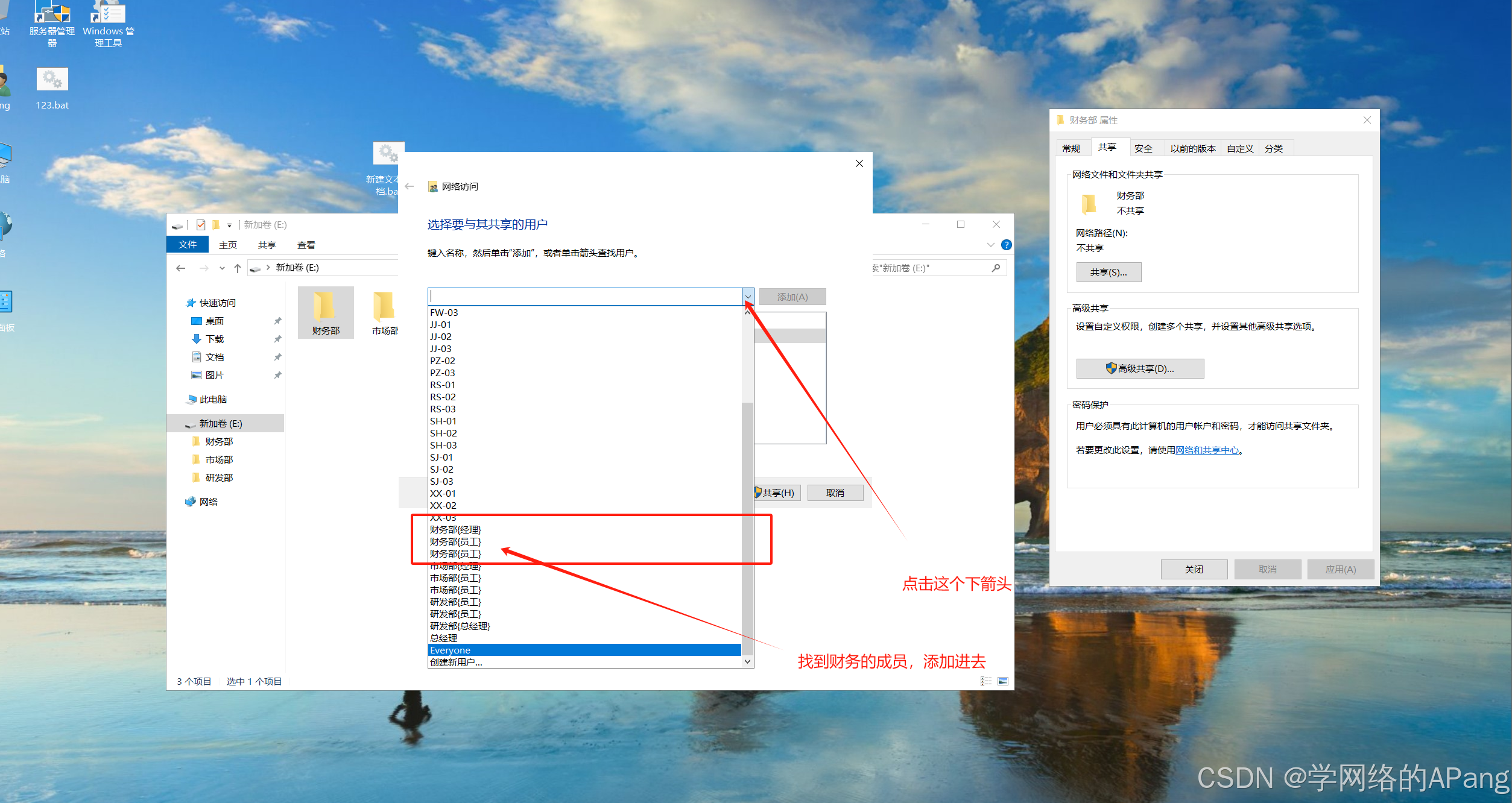Click the 高级共享(D)... button
The width and height of the screenshot is (1512, 803).
1140,368
